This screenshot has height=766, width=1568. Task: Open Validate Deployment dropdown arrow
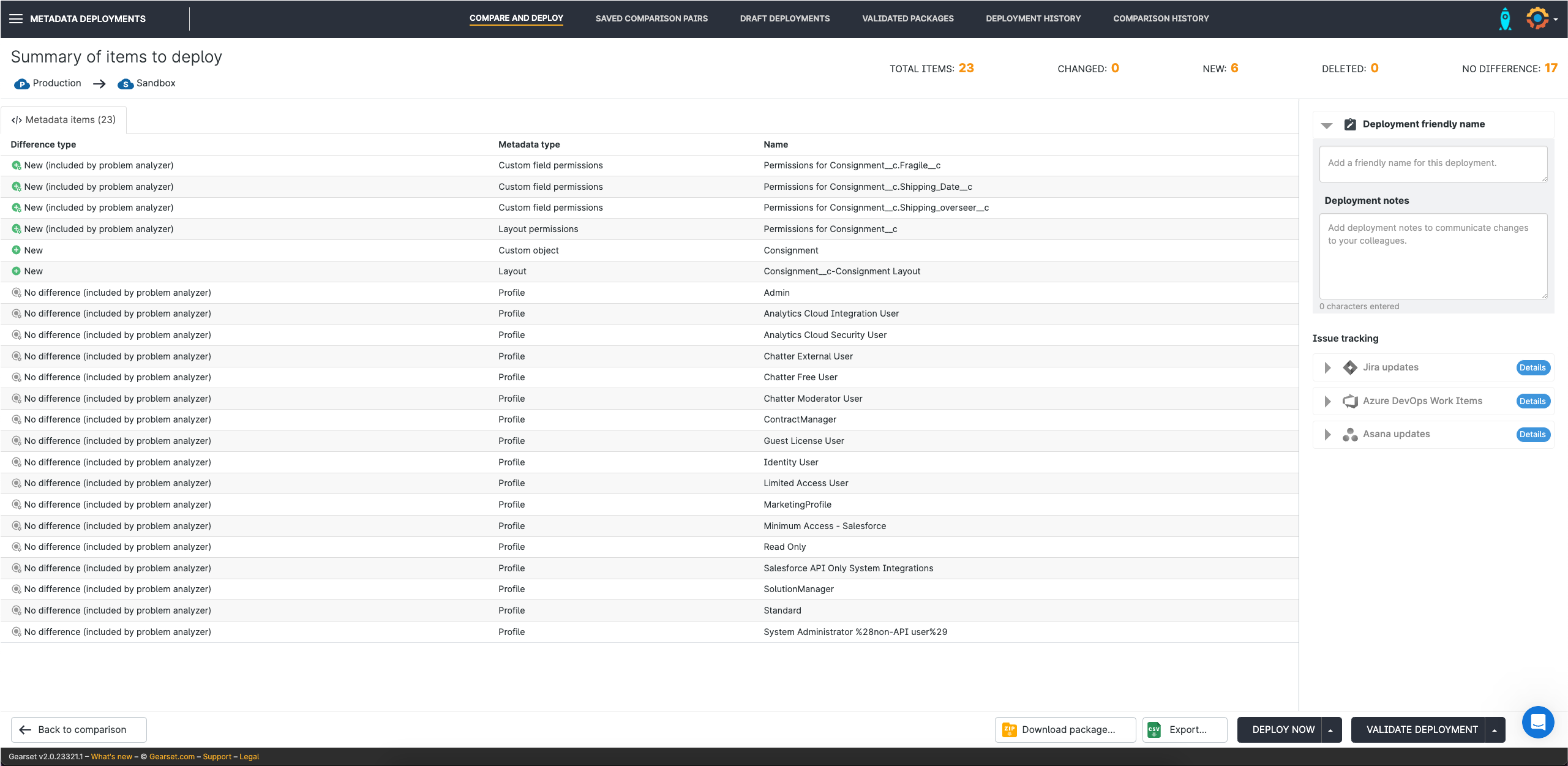point(1495,730)
